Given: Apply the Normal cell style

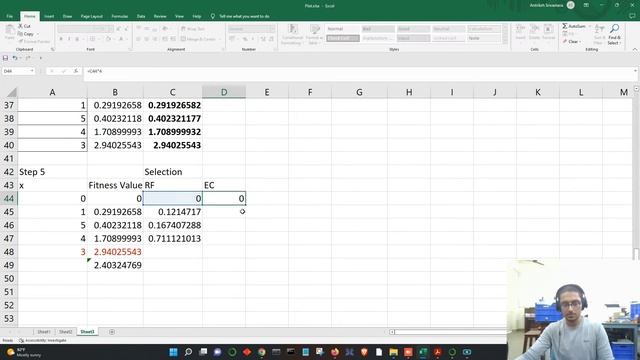Looking at the screenshot, I should 343,29.
